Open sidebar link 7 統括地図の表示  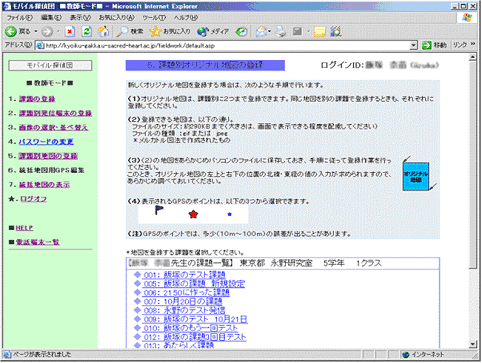pos(44,185)
